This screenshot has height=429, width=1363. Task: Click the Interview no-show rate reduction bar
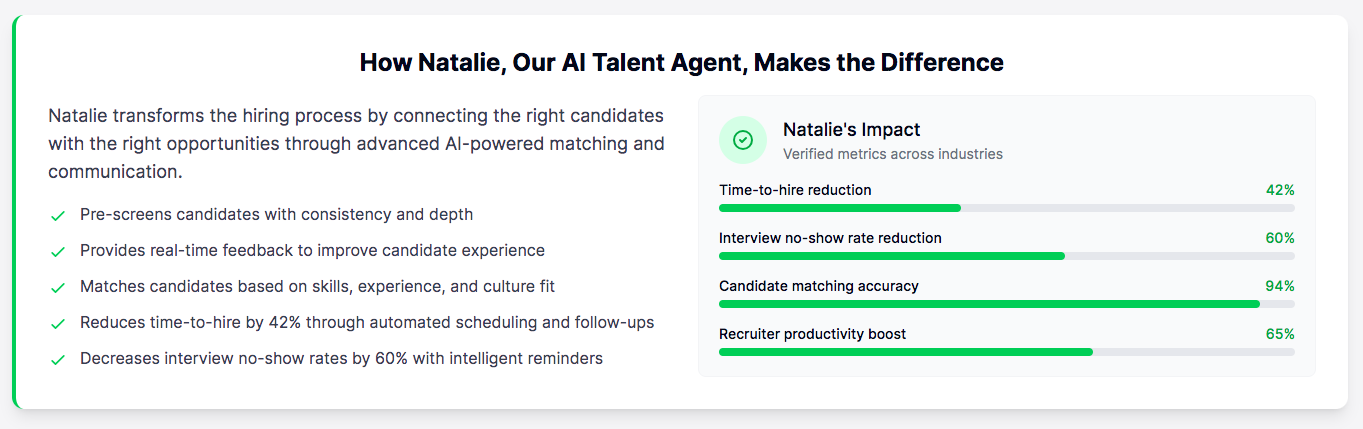pyautogui.click(x=1007, y=256)
